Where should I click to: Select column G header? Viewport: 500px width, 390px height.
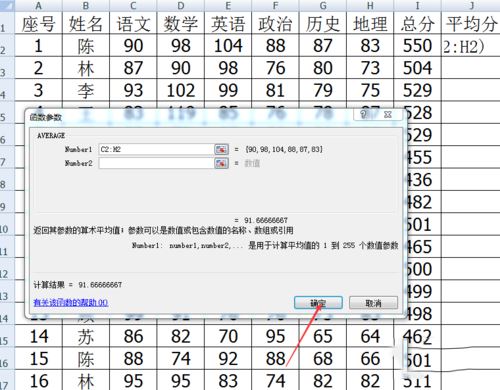(x=323, y=6)
